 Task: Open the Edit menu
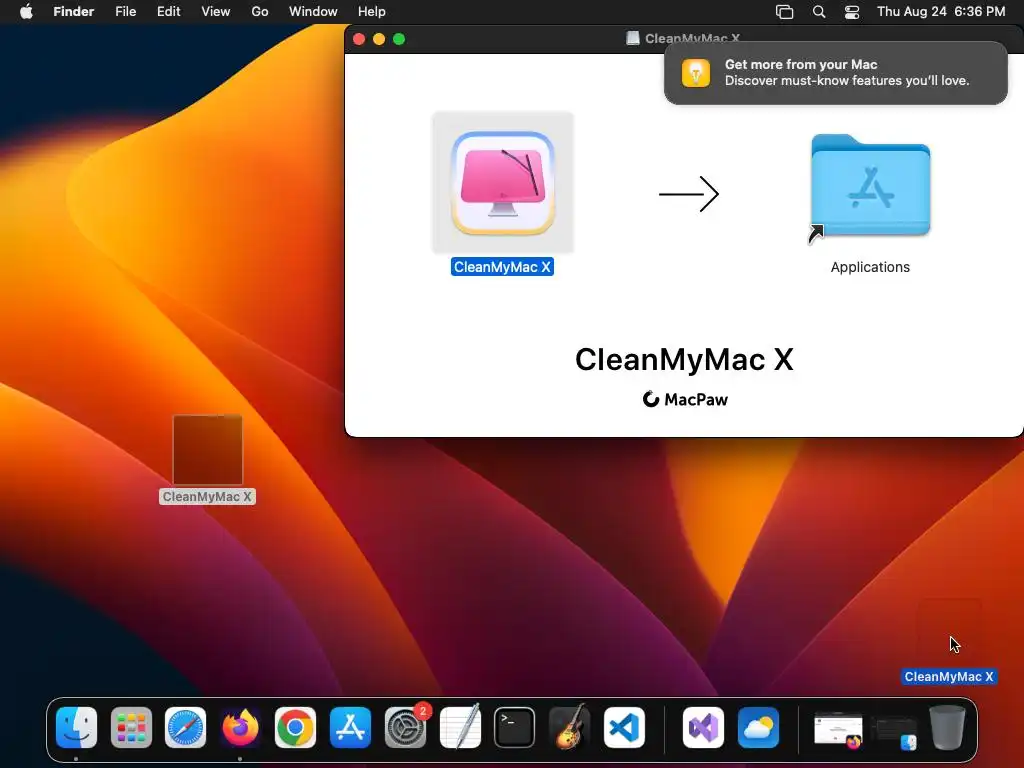168,12
